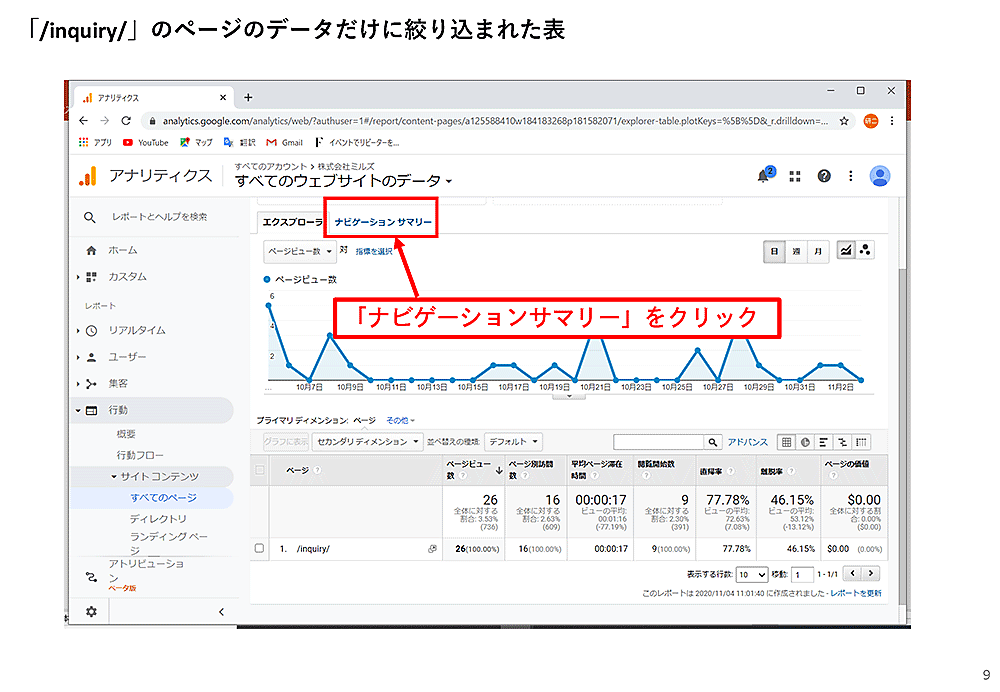Open the admin settings gear icon
The height and width of the screenshot is (692, 1000).
click(91, 611)
